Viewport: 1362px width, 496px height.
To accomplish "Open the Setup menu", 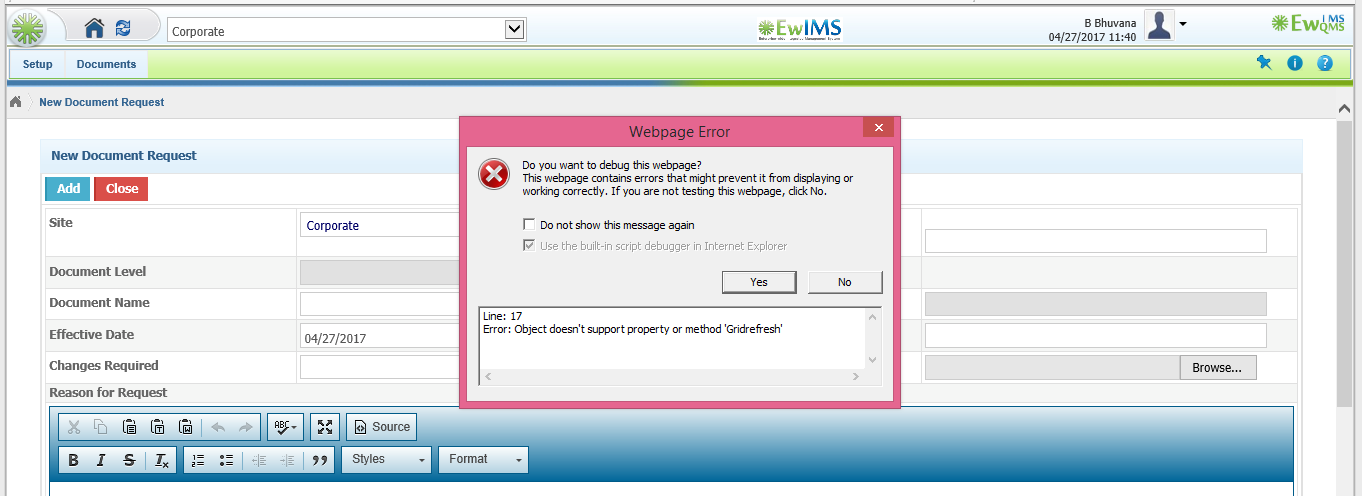I will [38, 64].
